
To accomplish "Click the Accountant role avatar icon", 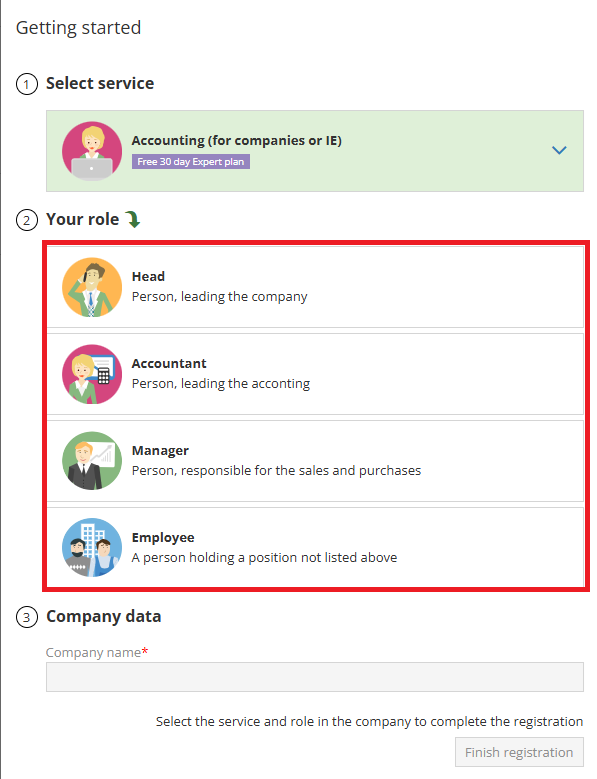I will [x=92, y=374].
